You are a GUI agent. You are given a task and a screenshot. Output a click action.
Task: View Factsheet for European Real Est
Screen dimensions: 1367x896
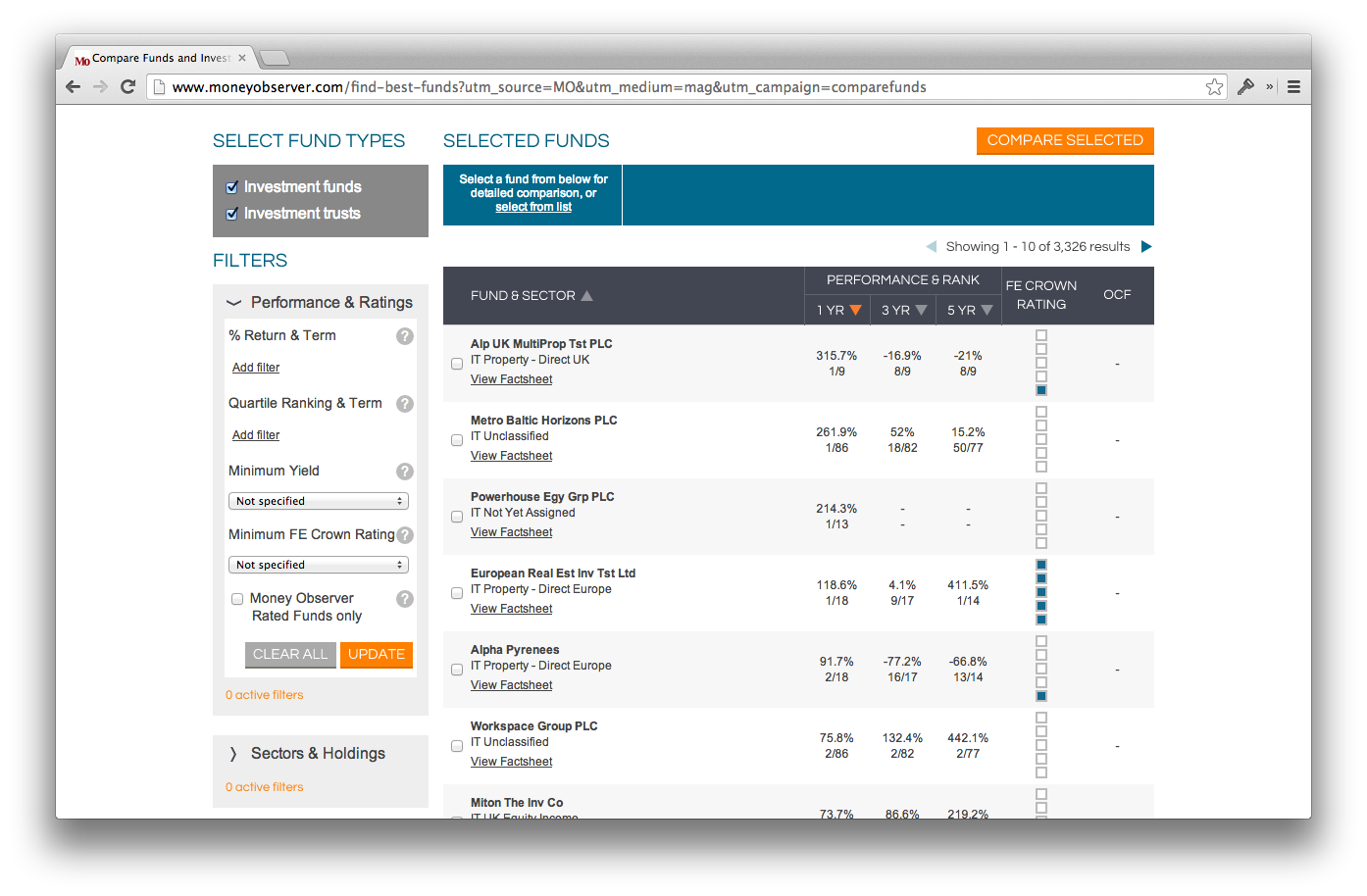click(512, 609)
